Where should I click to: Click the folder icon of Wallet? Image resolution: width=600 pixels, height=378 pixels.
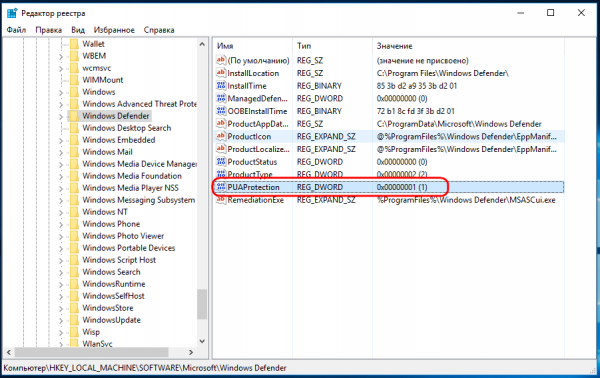(74, 44)
